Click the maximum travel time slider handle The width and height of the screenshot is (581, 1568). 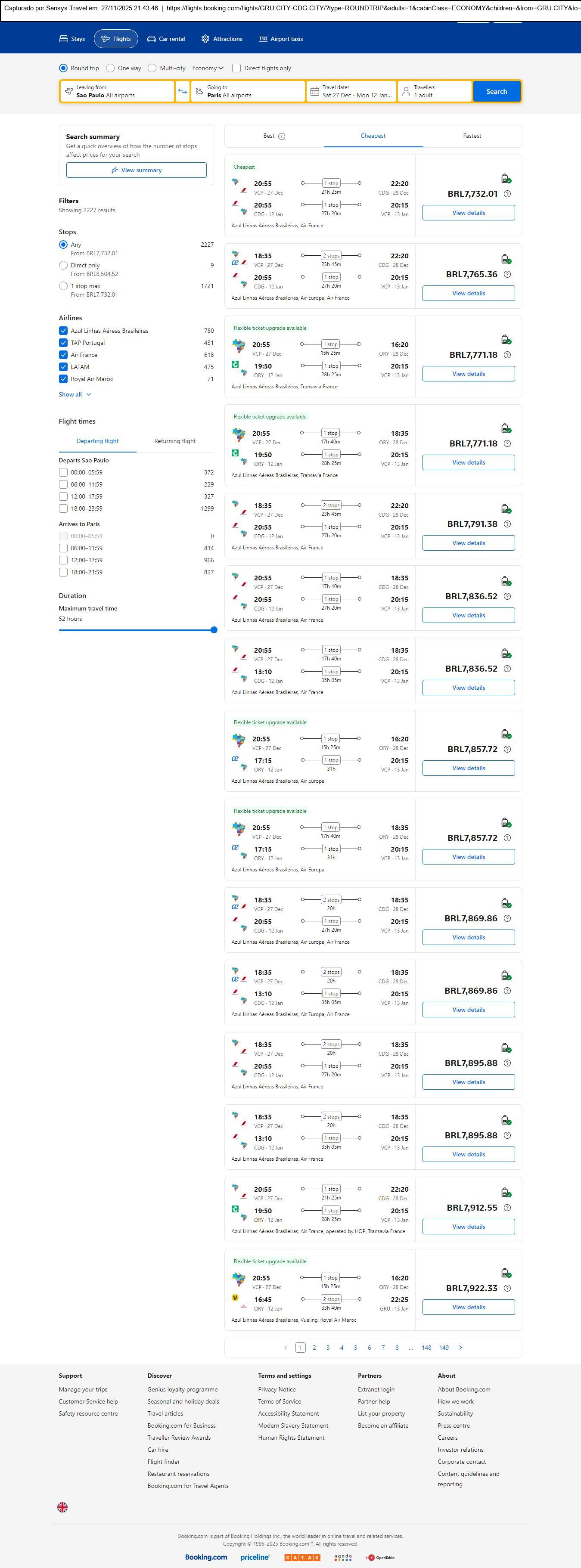pos(214,630)
